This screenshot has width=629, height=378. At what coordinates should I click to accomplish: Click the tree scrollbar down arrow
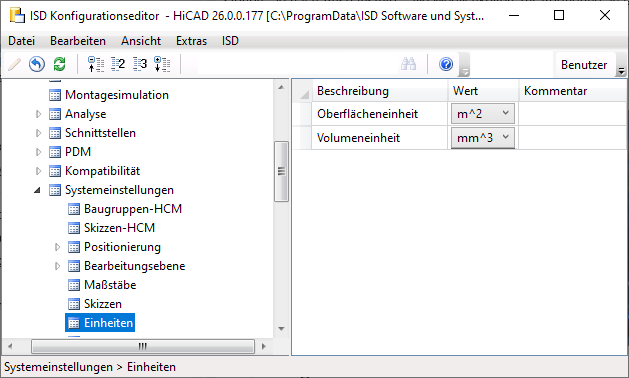281,329
